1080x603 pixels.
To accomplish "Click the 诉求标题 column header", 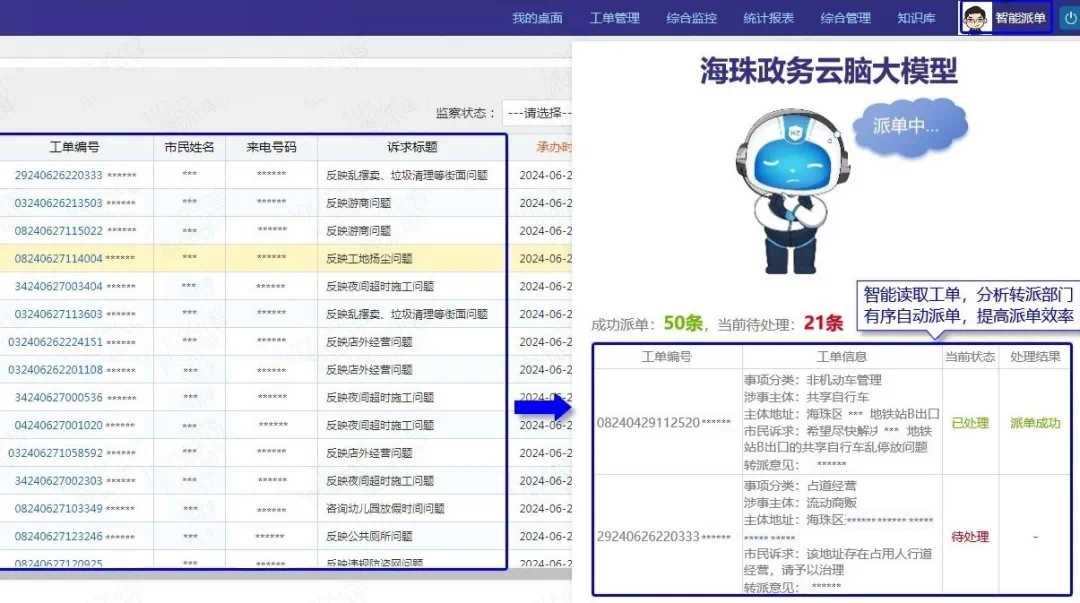I will 412,147.
